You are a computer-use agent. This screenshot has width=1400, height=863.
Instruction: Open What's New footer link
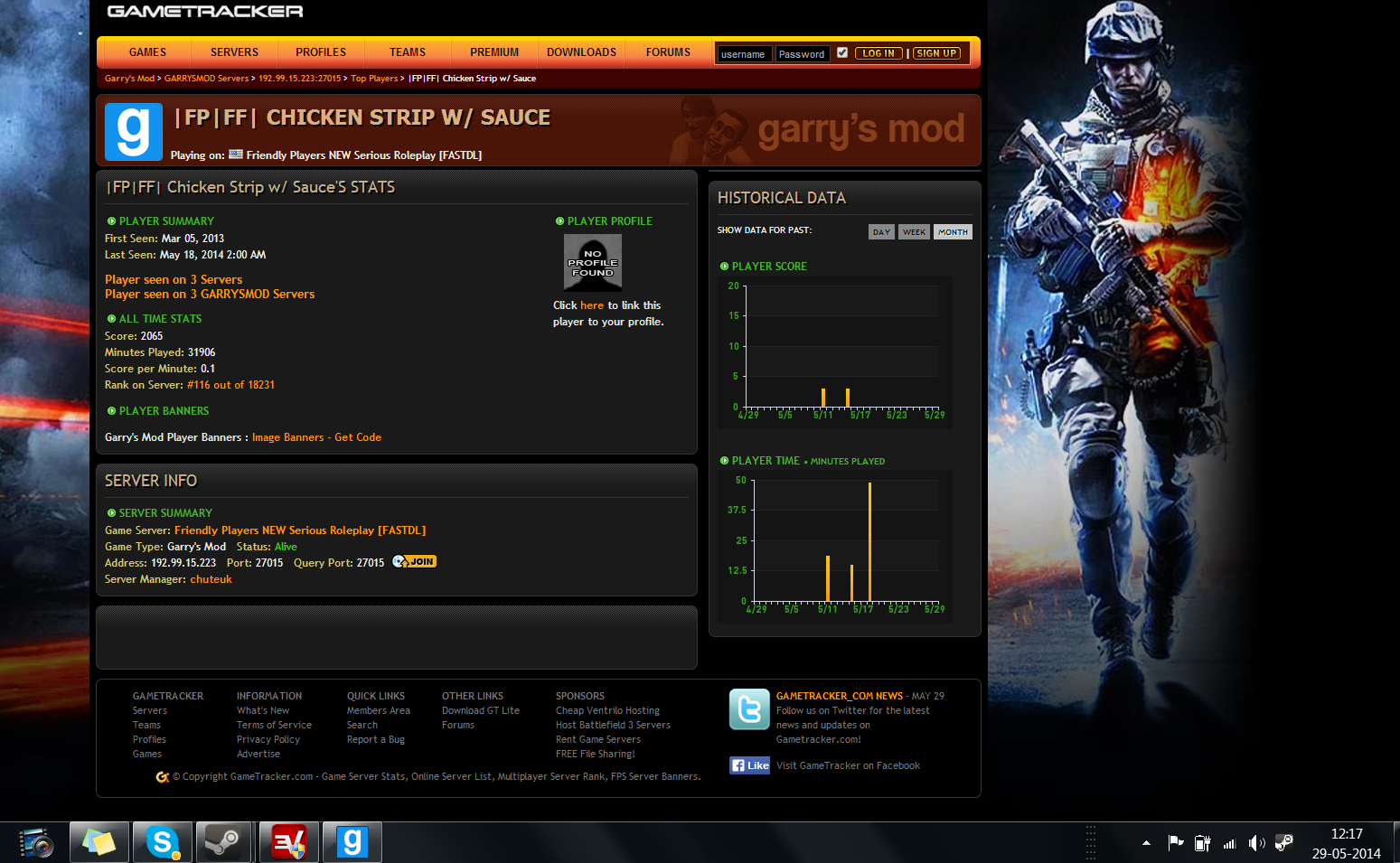pyautogui.click(x=263, y=711)
